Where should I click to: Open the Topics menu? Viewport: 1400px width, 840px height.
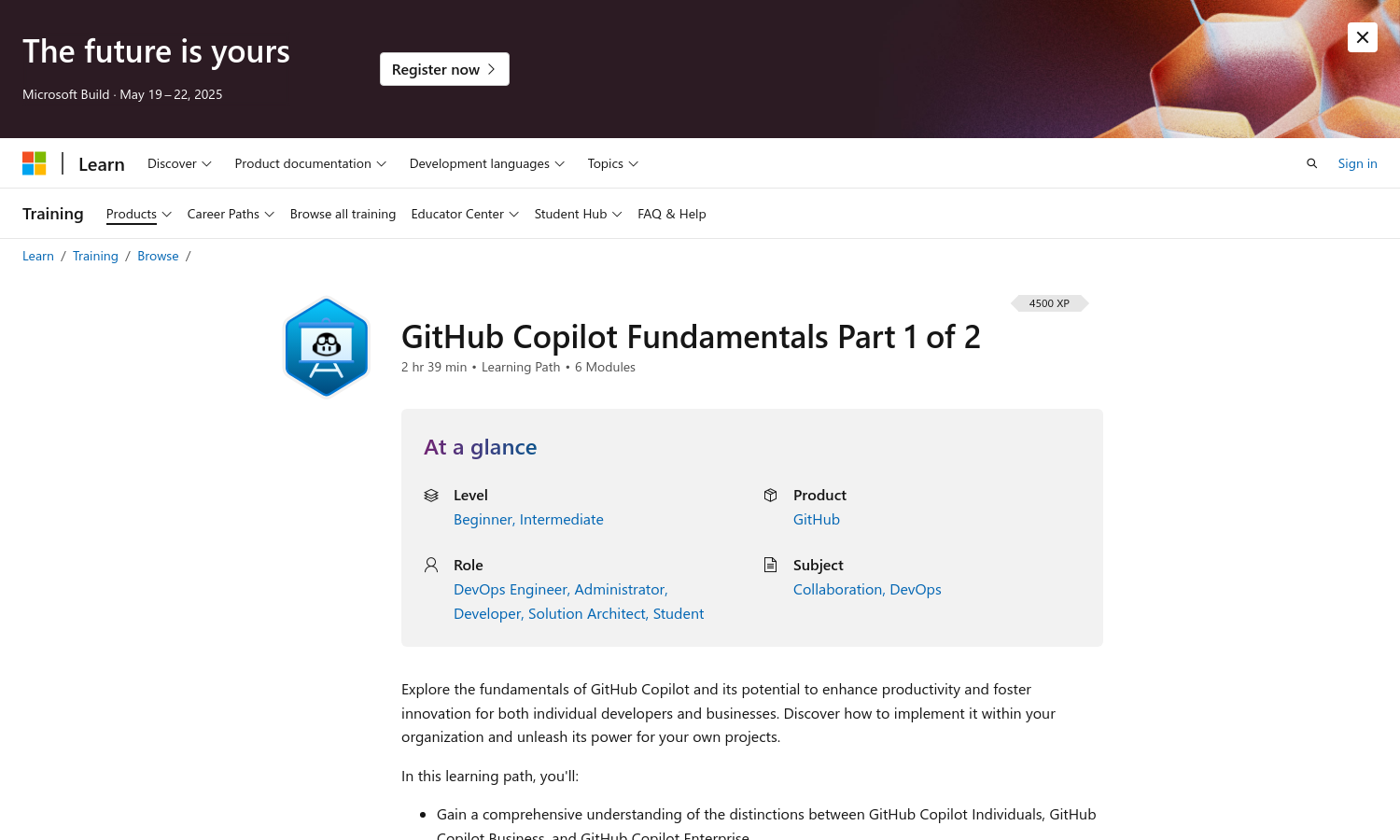point(613,163)
